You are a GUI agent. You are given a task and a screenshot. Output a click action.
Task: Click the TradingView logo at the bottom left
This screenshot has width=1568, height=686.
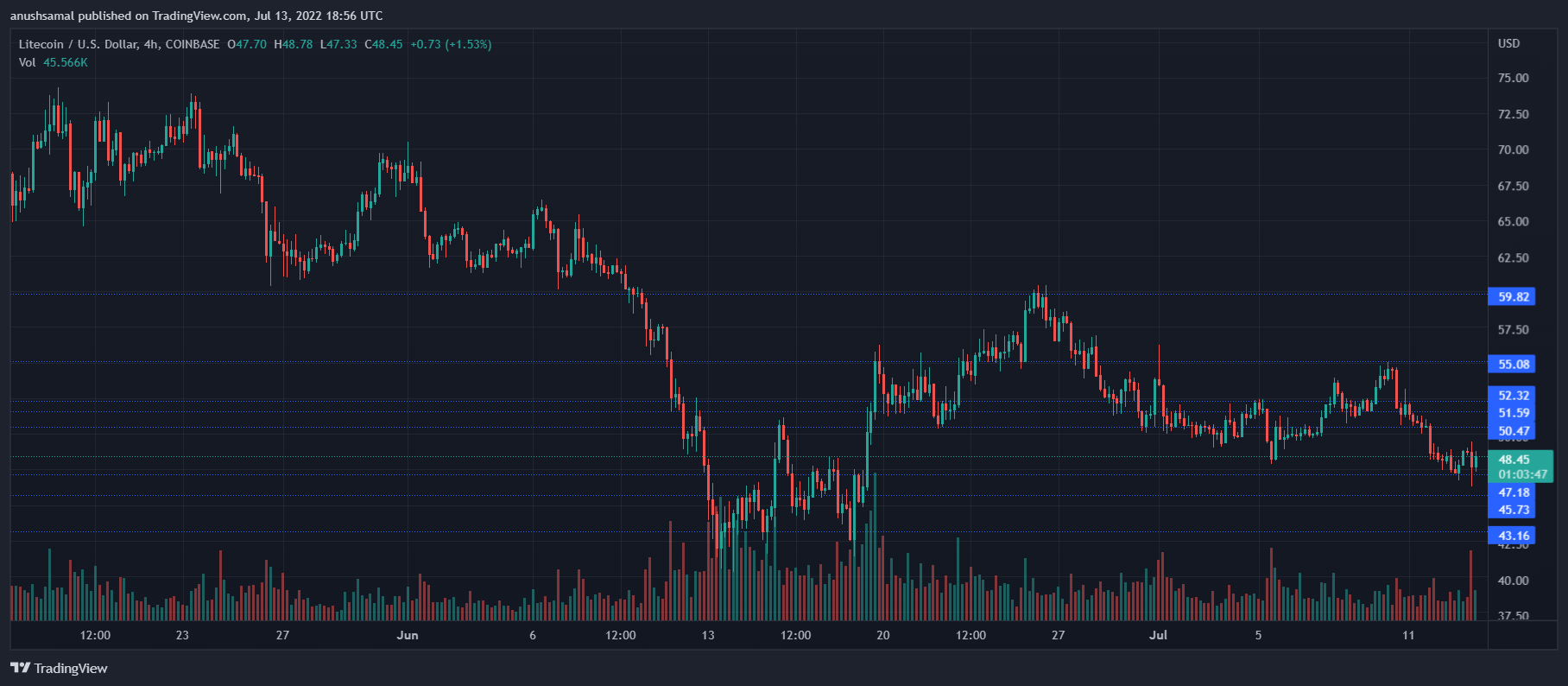59,668
